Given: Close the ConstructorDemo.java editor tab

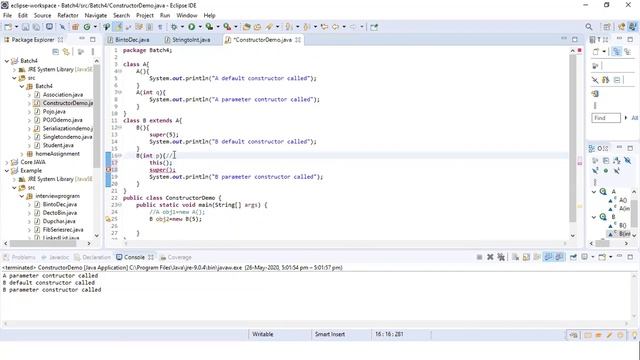Looking at the screenshot, I should pyautogui.click(x=298, y=40).
